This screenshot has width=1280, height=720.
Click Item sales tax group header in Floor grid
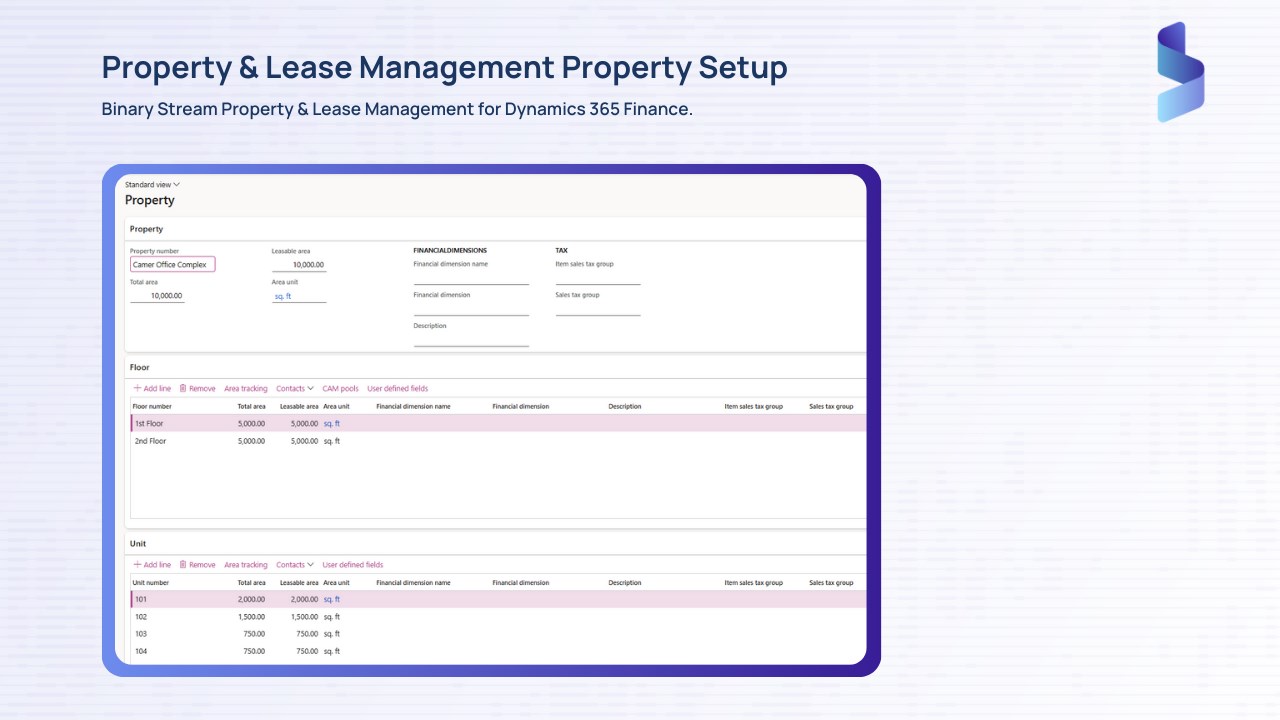(753, 407)
